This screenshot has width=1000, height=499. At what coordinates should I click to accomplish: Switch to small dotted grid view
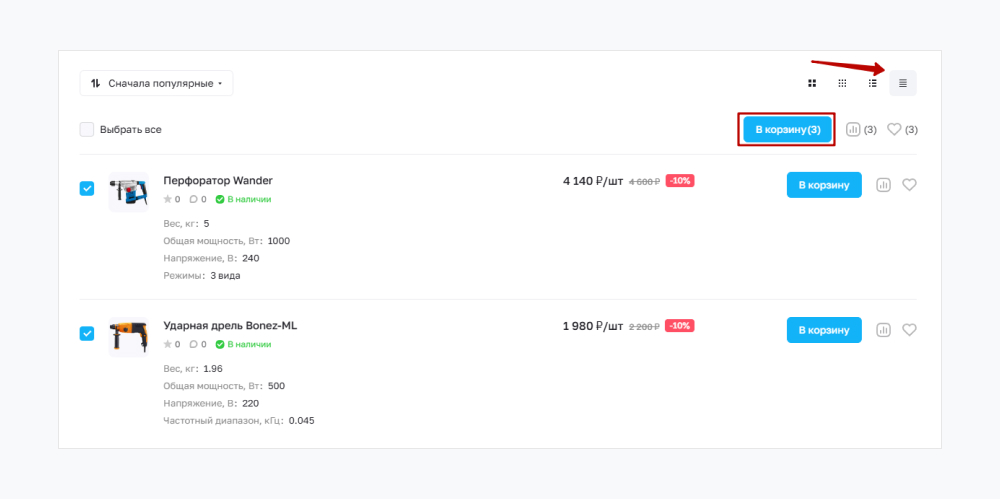(842, 83)
